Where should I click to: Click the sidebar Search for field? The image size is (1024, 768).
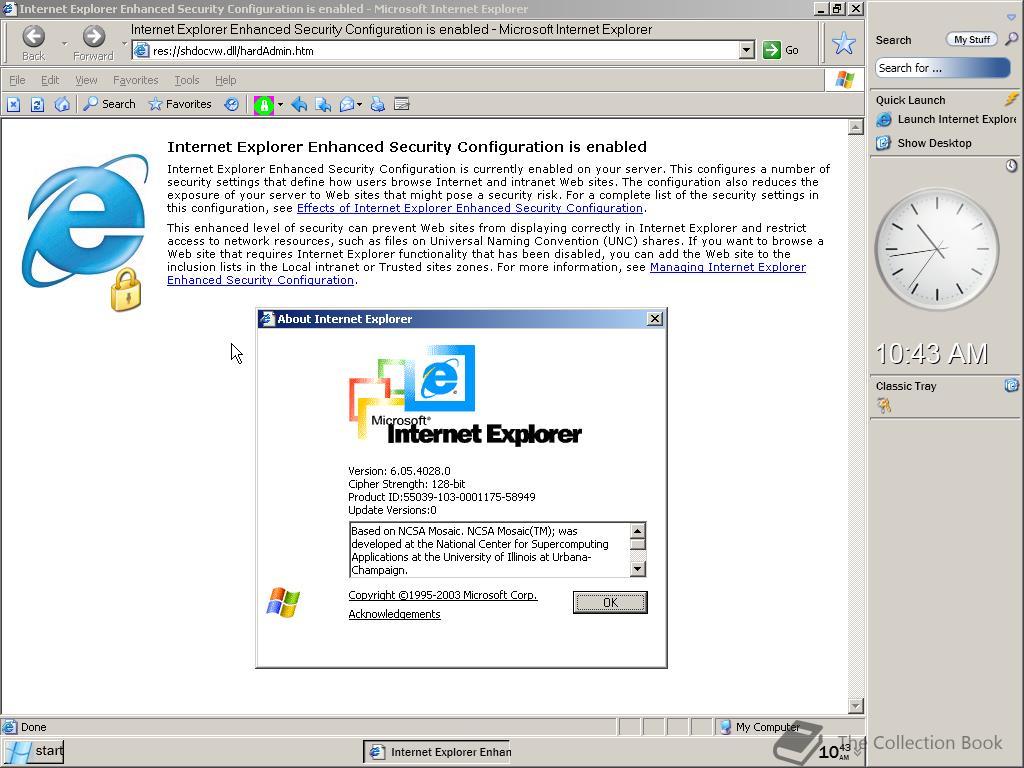click(942, 68)
